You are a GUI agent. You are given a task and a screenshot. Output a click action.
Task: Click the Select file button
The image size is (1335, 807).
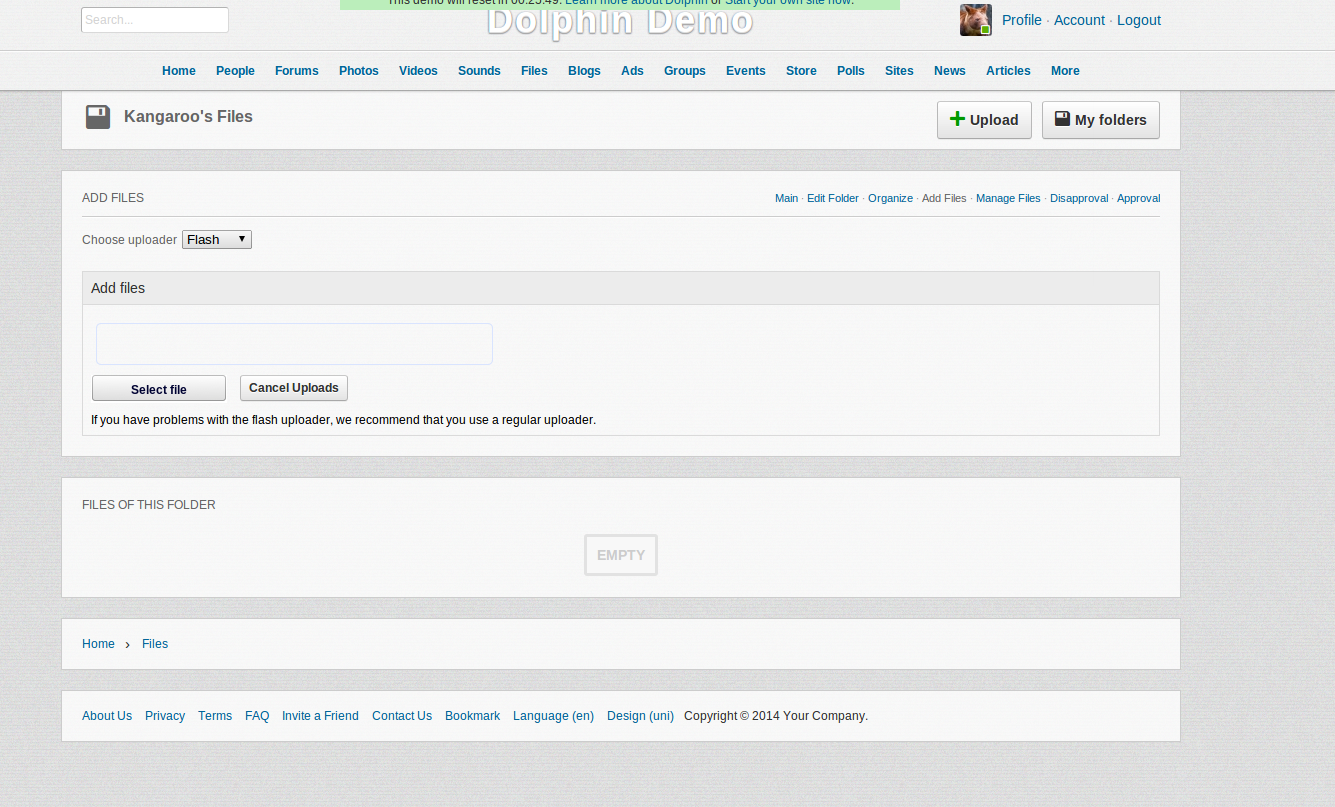(159, 389)
